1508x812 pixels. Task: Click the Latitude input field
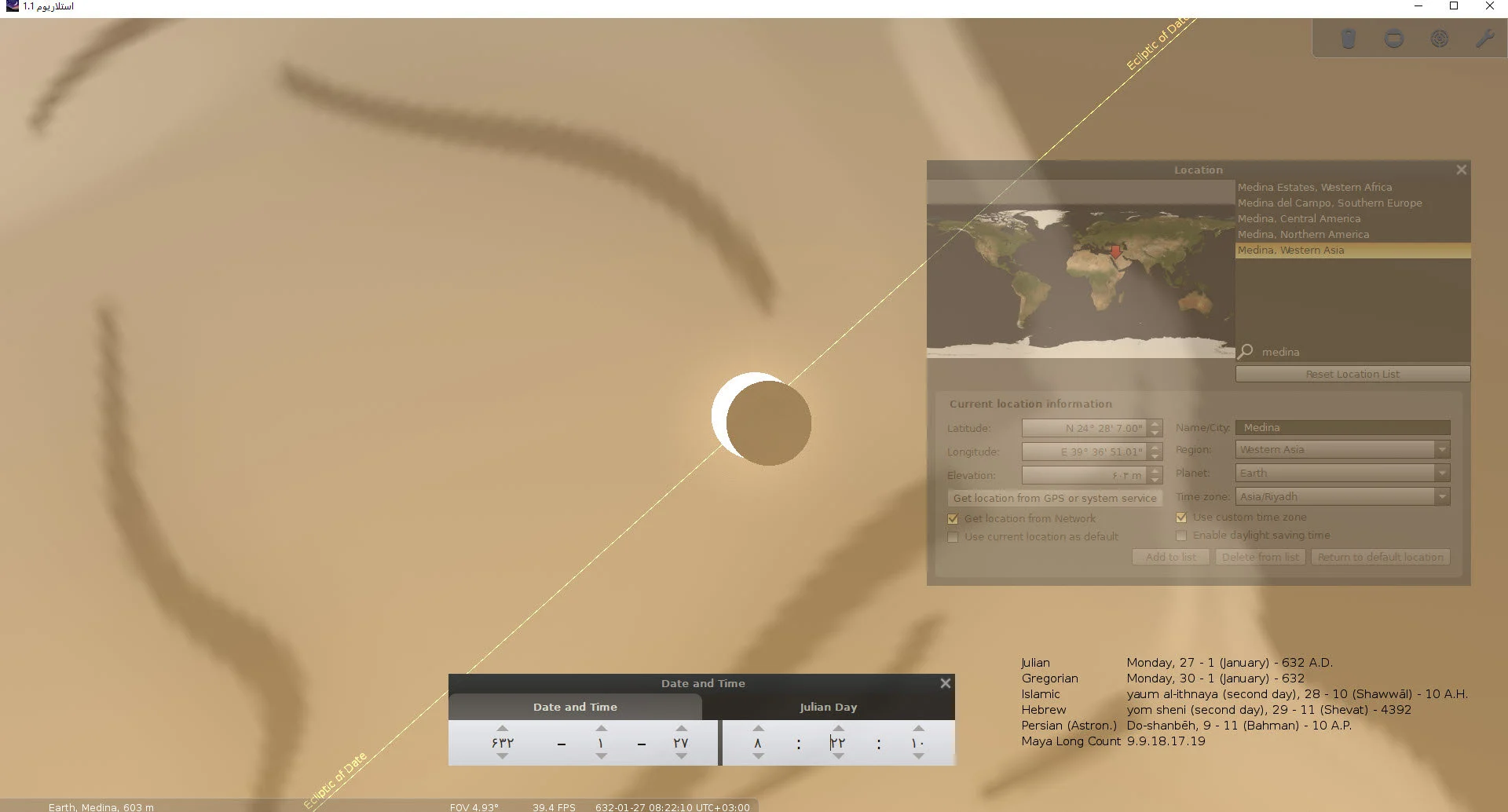point(1085,429)
